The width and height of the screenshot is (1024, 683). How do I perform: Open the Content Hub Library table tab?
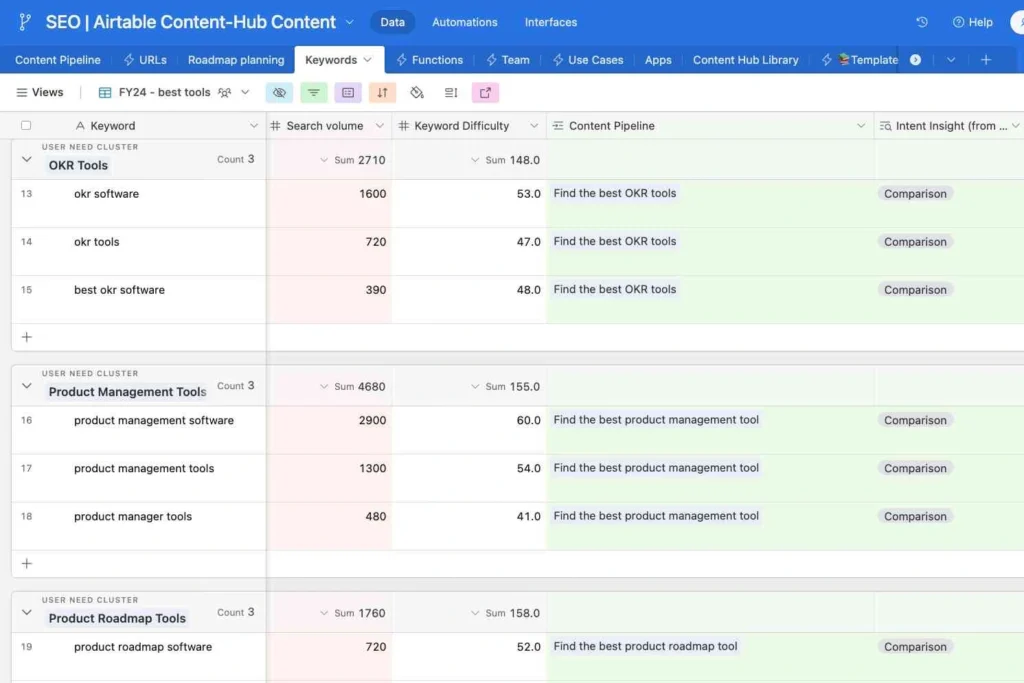(x=745, y=60)
